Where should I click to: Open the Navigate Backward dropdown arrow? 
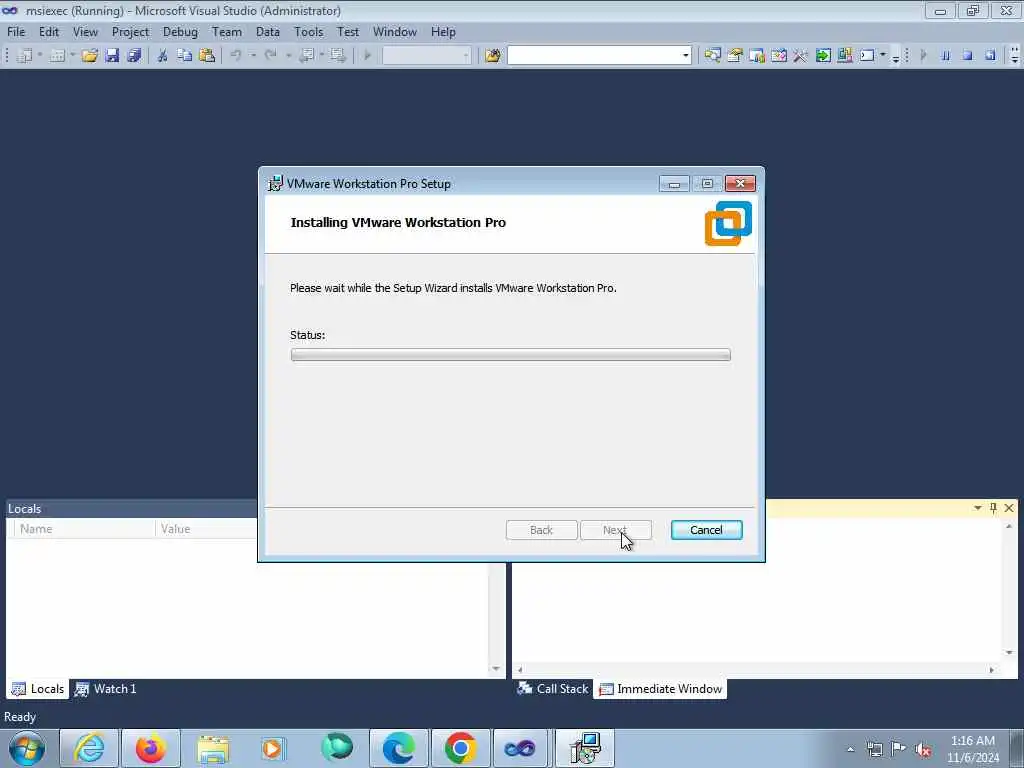click(322, 56)
